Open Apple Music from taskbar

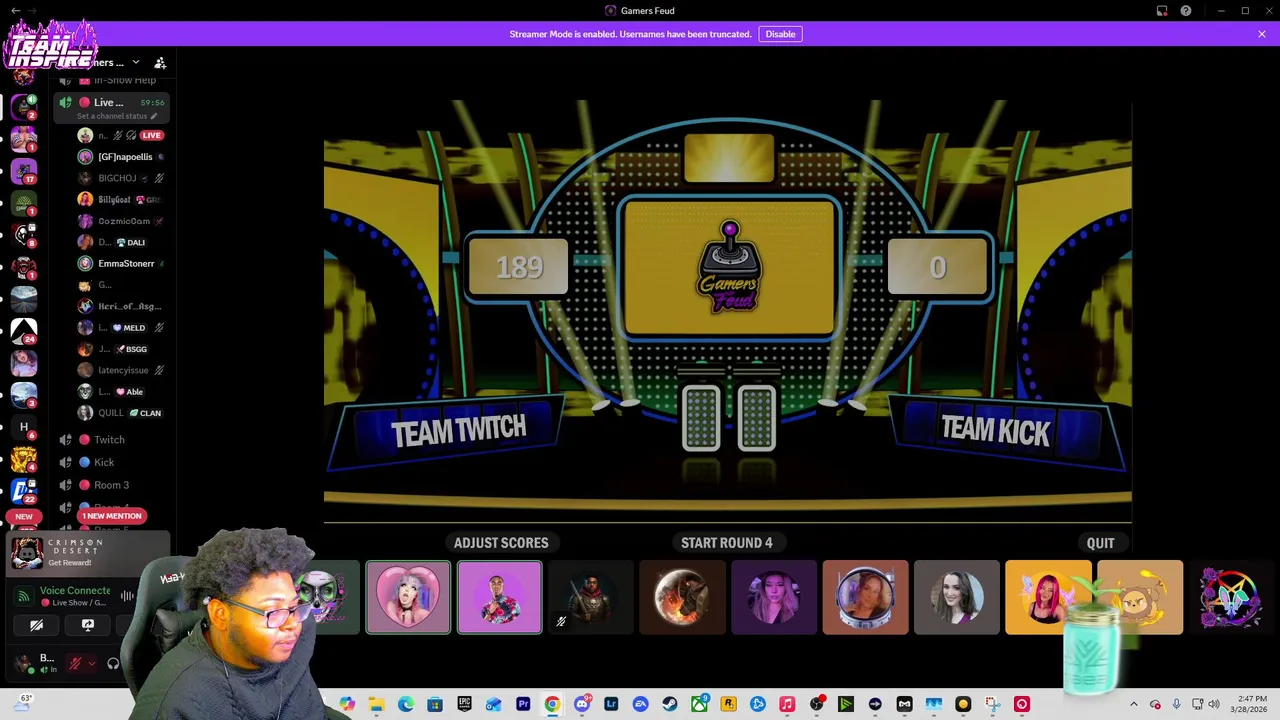pos(787,704)
